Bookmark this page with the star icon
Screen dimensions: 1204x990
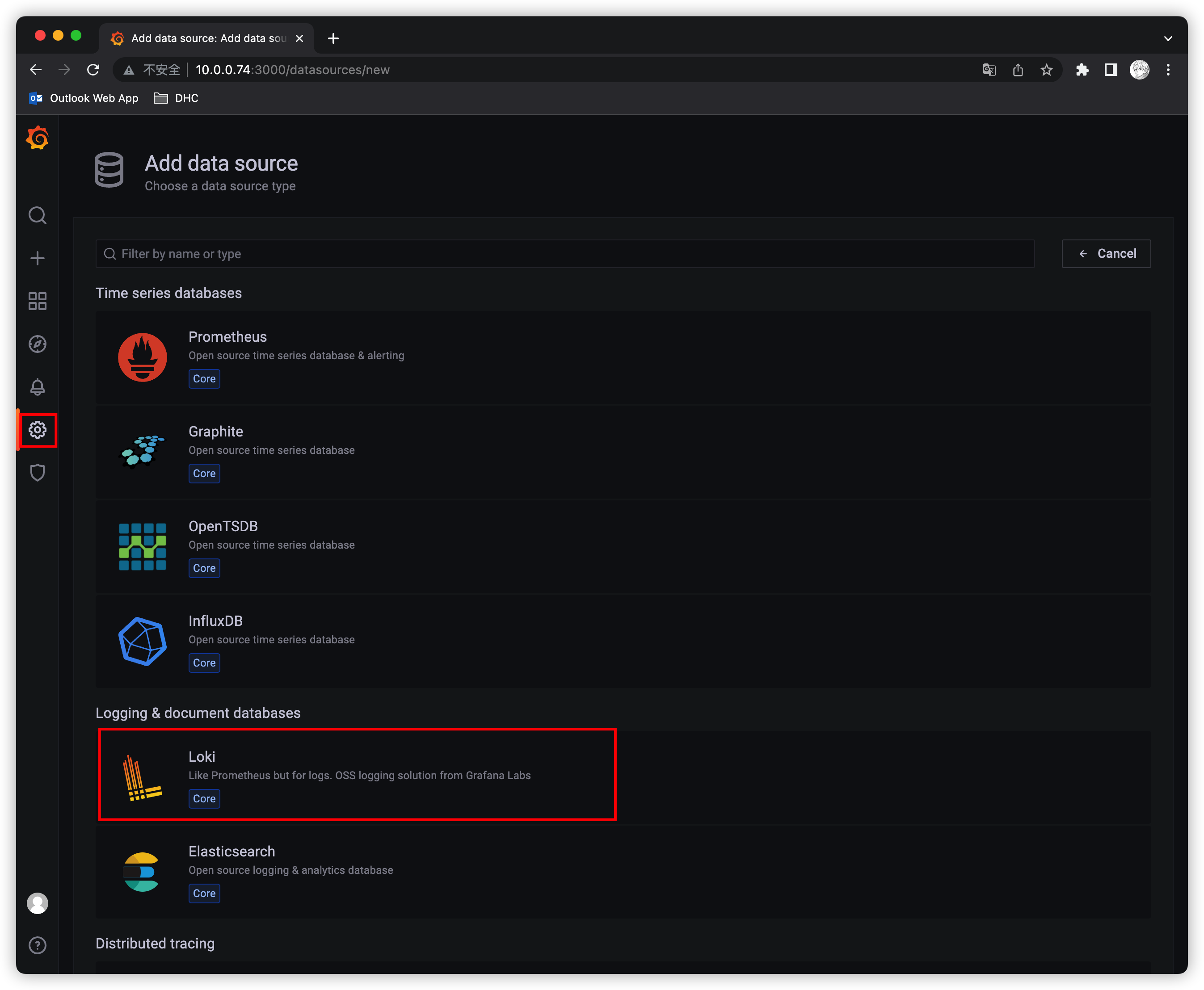[x=1046, y=70]
